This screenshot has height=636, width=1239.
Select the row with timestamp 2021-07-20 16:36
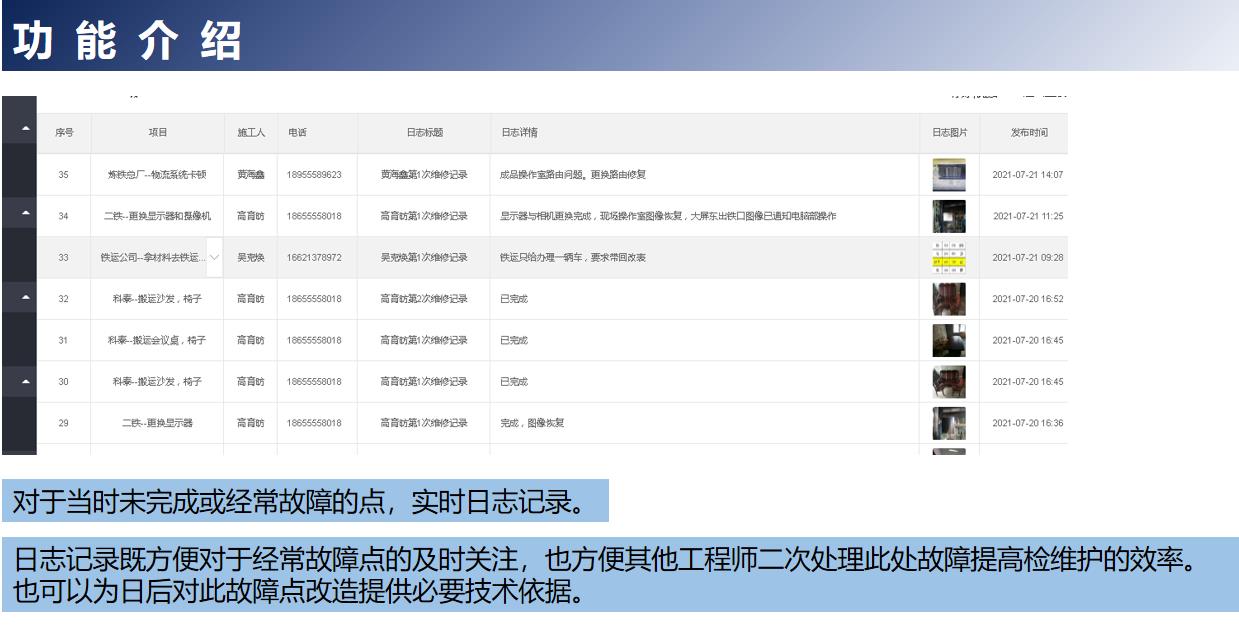(1027, 423)
